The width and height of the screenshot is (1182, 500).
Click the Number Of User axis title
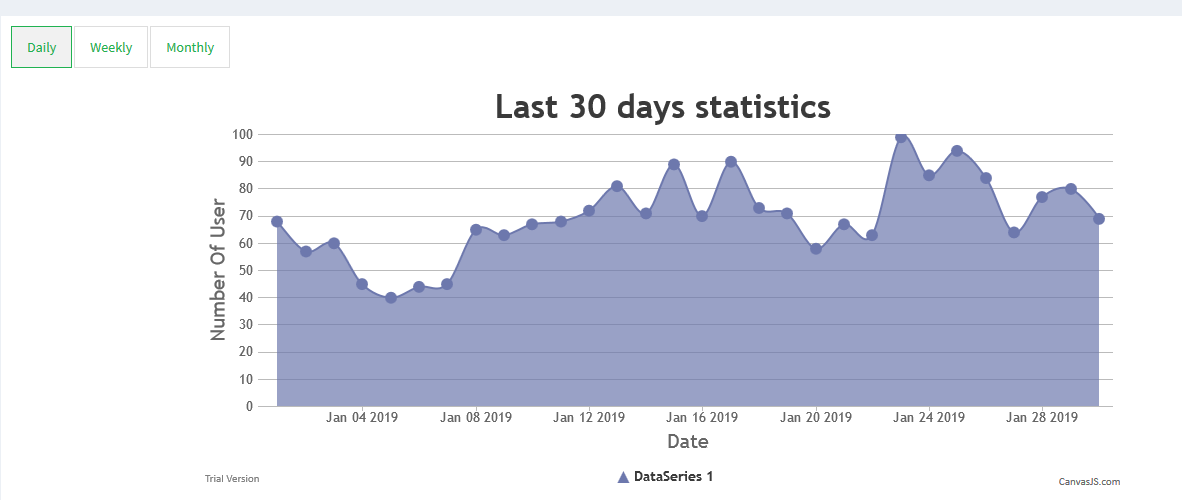click(219, 270)
